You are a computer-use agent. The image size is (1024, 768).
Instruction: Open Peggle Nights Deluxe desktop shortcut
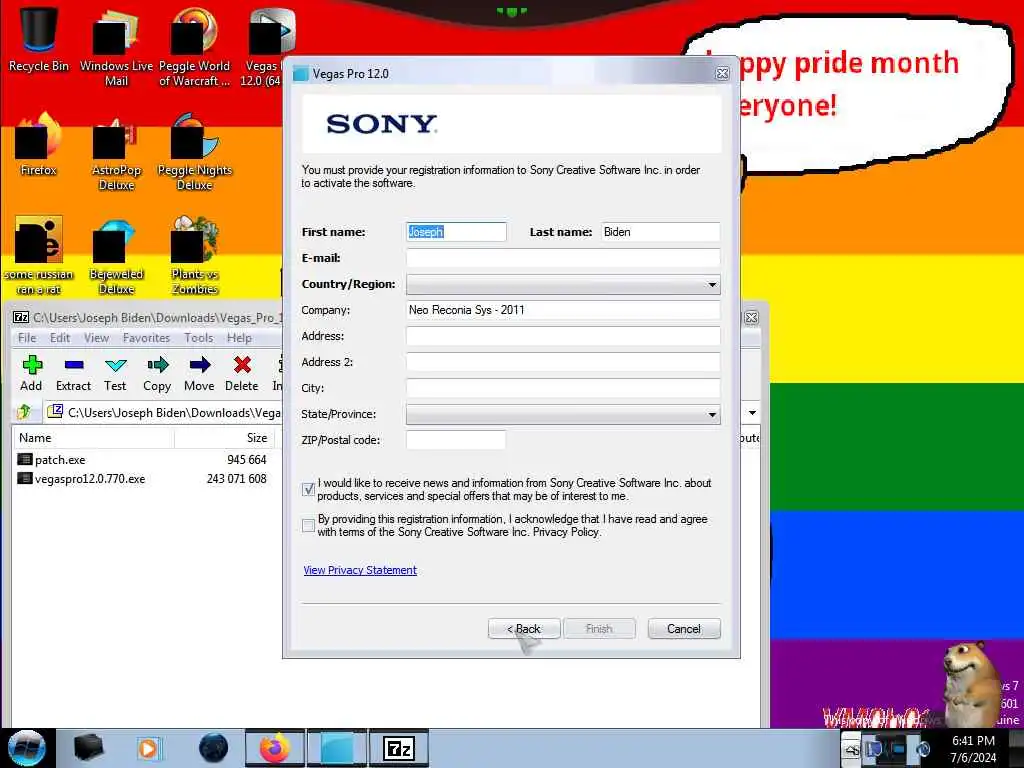pos(195,152)
